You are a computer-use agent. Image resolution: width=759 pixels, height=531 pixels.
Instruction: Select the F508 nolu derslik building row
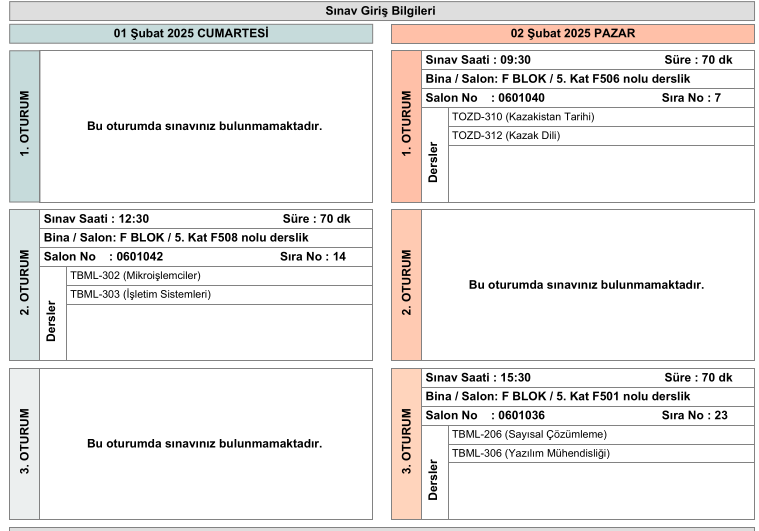pyautogui.click(x=206, y=238)
